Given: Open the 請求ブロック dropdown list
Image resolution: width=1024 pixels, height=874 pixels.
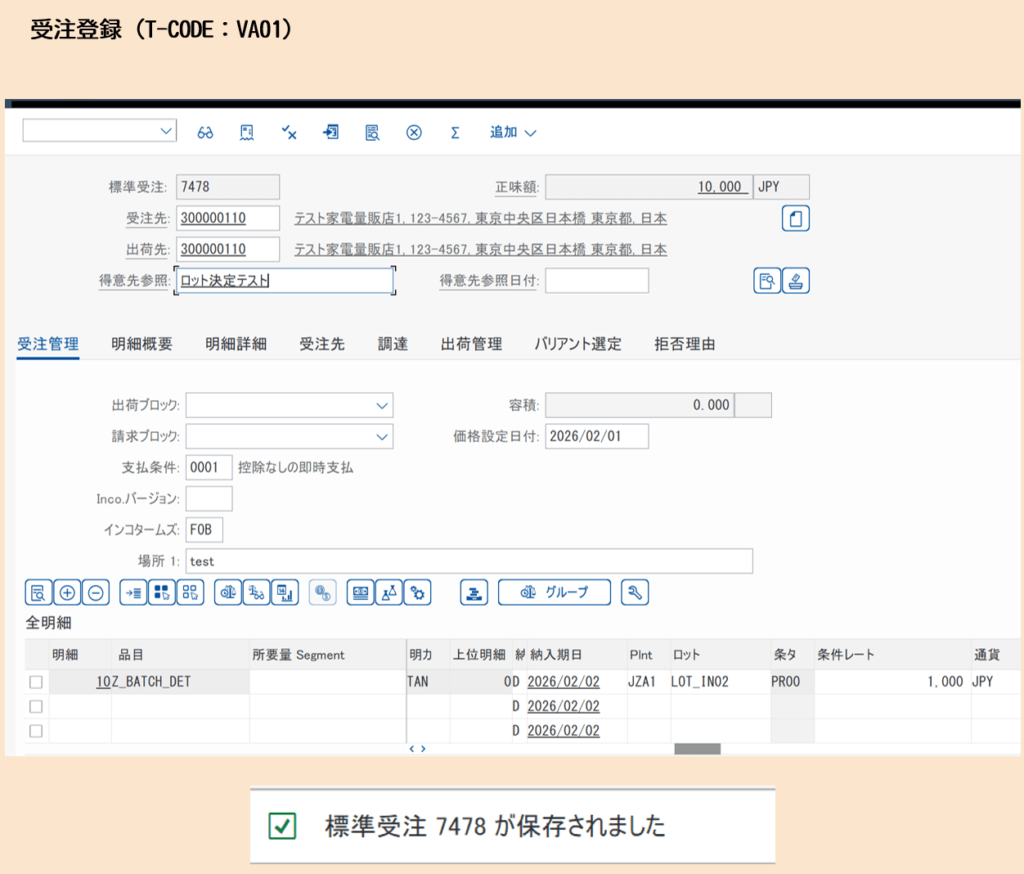Looking at the screenshot, I should coord(381,436).
